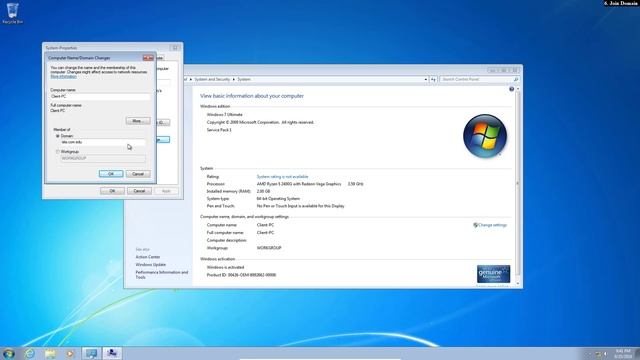Click the scroll down arrow in System window
The width and height of the screenshot is (640, 360).
tap(518, 283)
